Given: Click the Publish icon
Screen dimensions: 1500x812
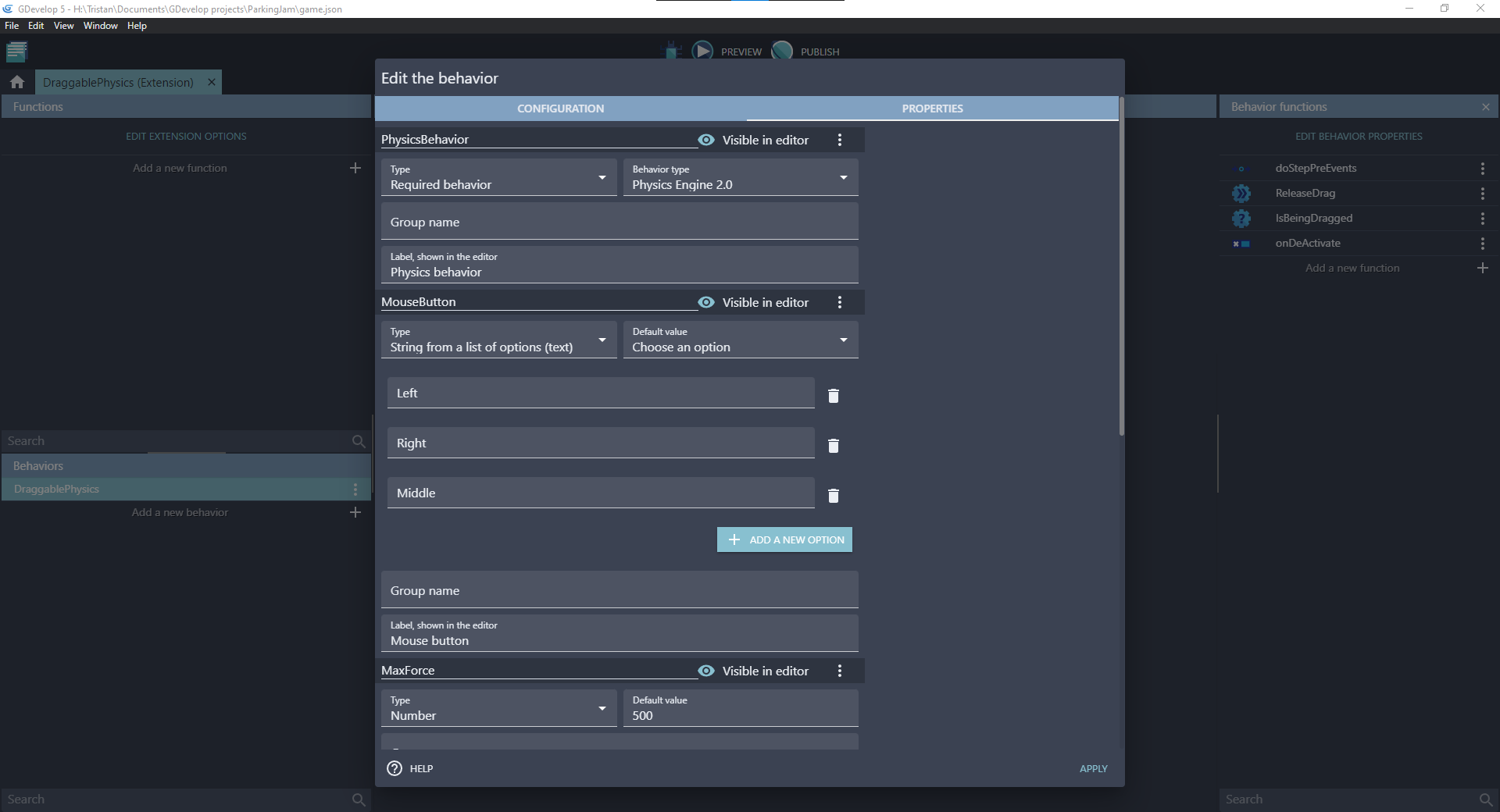Looking at the screenshot, I should (x=783, y=50).
